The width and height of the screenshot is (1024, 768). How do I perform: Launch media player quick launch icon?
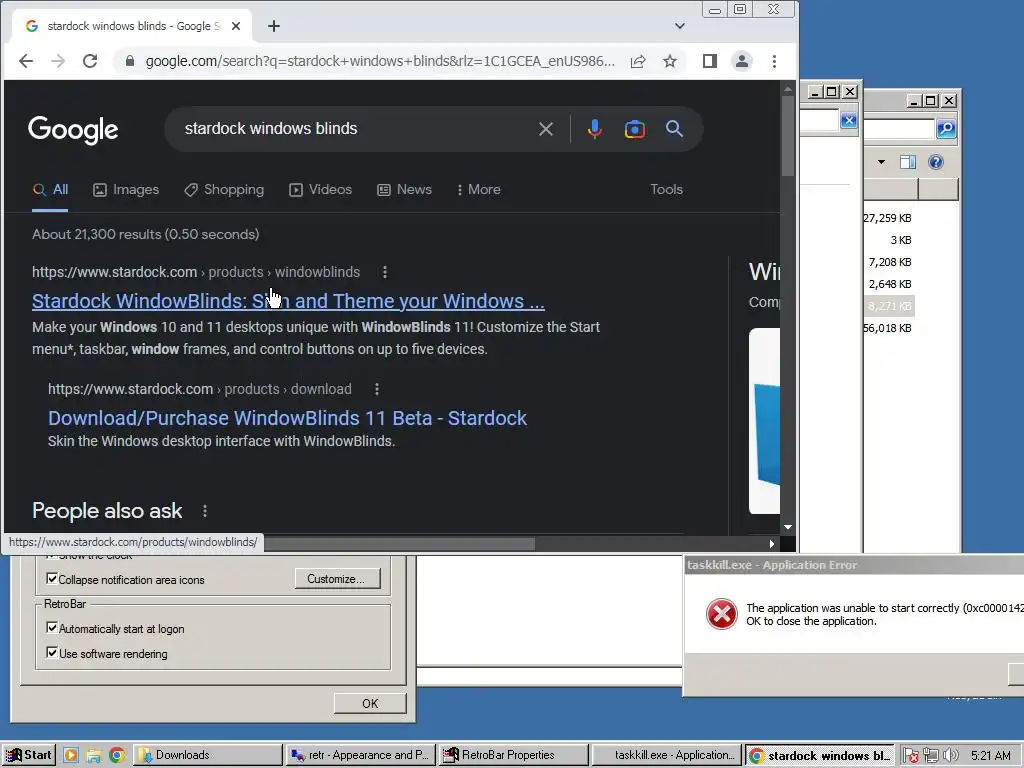[71, 756]
